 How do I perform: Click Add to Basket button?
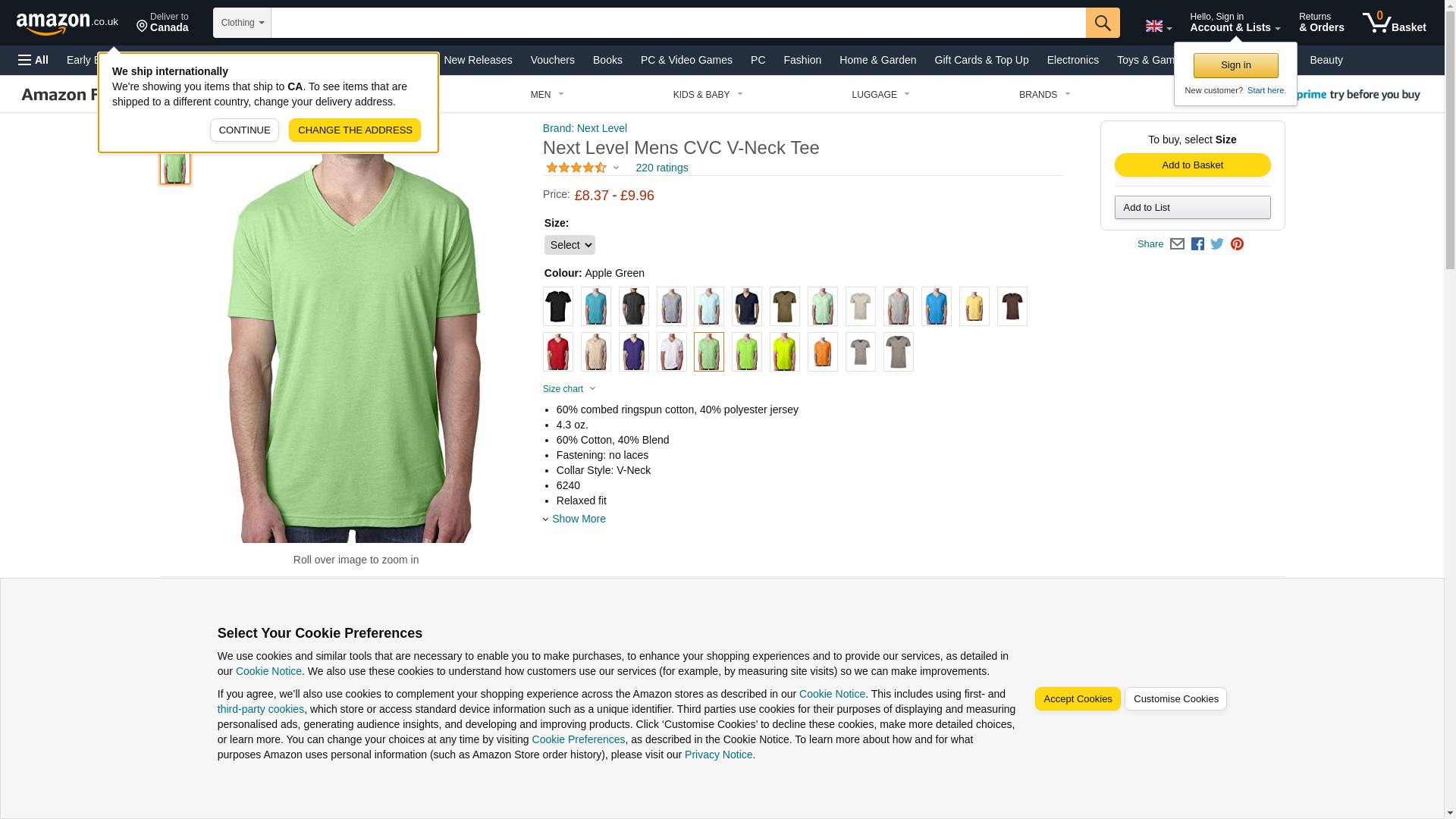pyautogui.click(x=1192, y=165)
